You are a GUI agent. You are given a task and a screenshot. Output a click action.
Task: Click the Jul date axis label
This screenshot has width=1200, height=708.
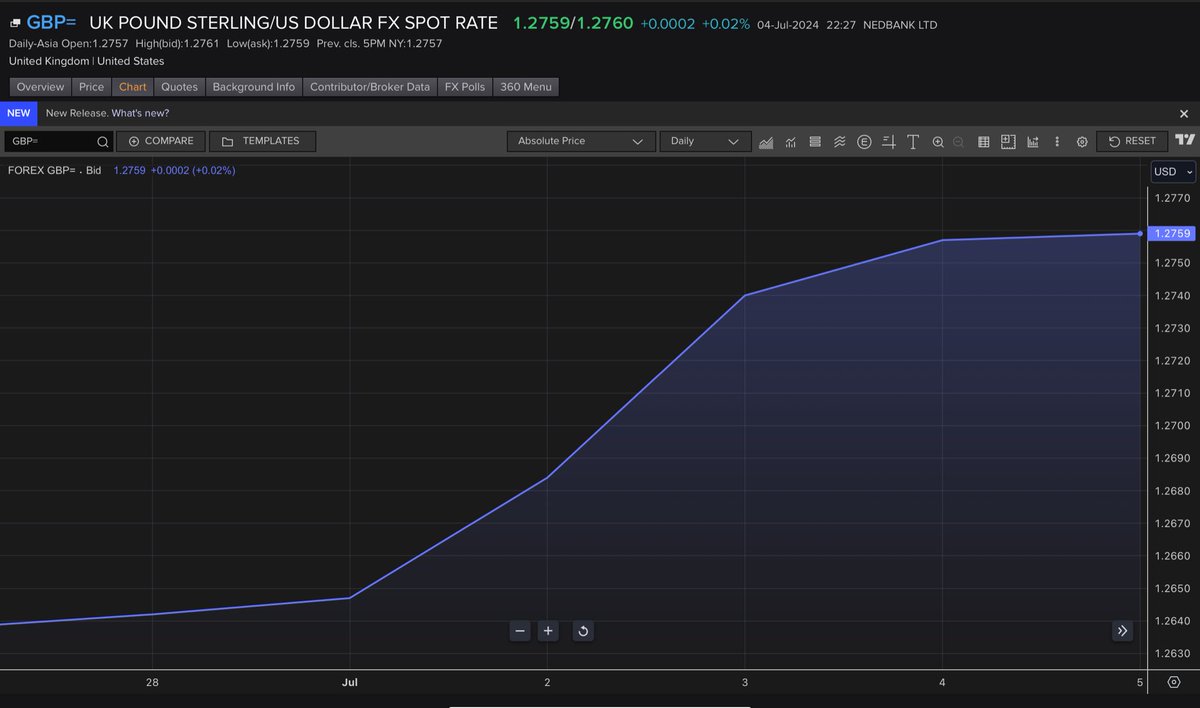(349, 683)
